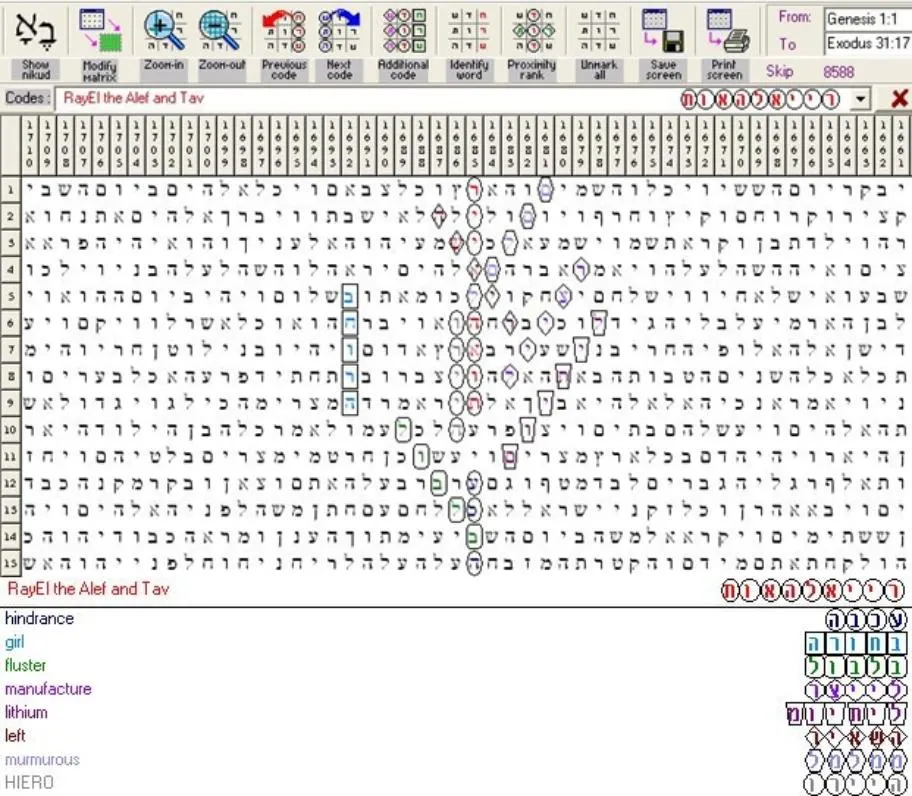Click the Hebrew letters beside 'murmurous'
912x796 pixels.
point(856,761)
